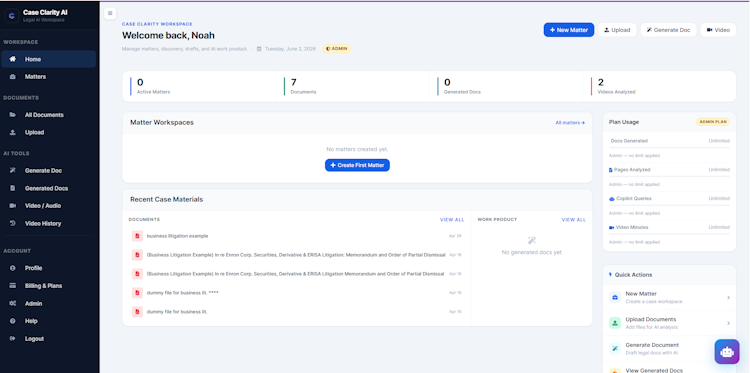This screenshot has width=750, height=373.
Task: Click the calendar icon beside the date
Action: coord(259,49)
